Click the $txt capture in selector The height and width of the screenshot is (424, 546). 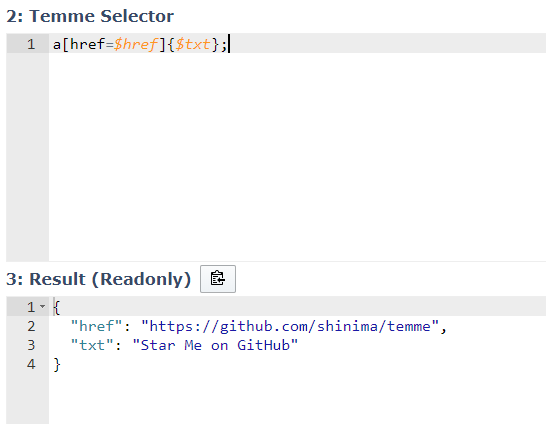coord(193,44)
